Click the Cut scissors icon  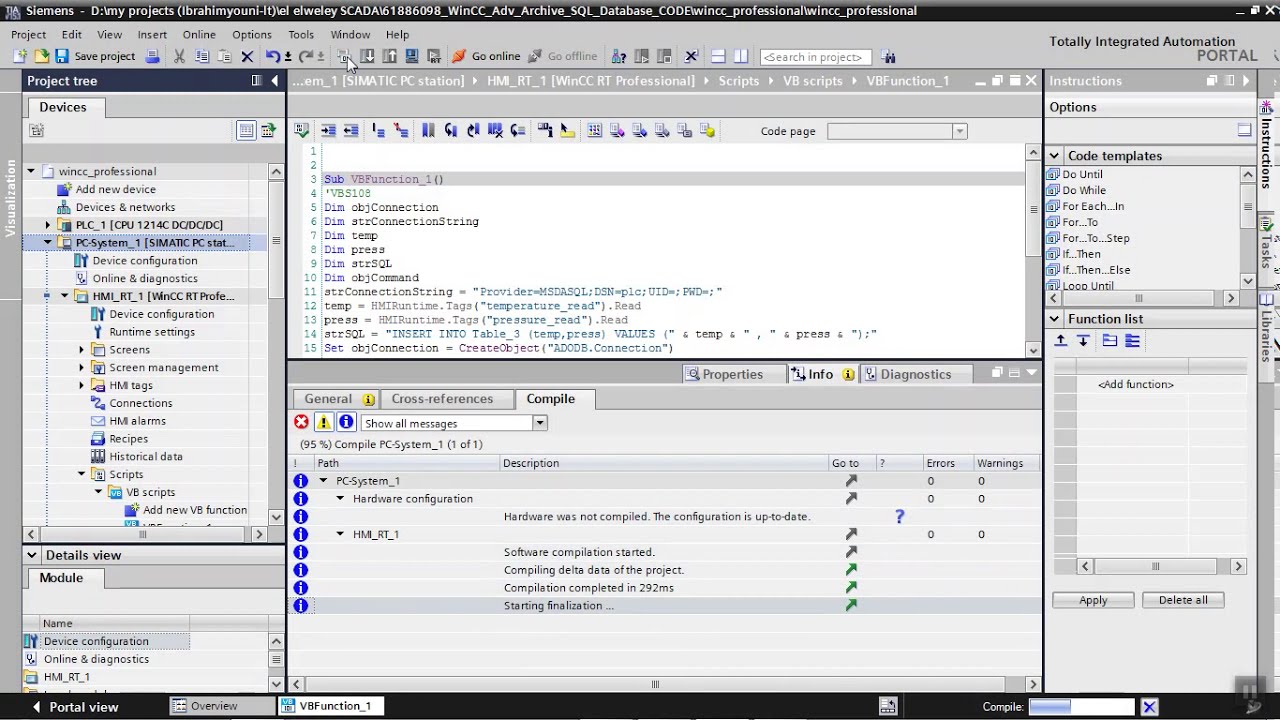[x=179, y=56]
